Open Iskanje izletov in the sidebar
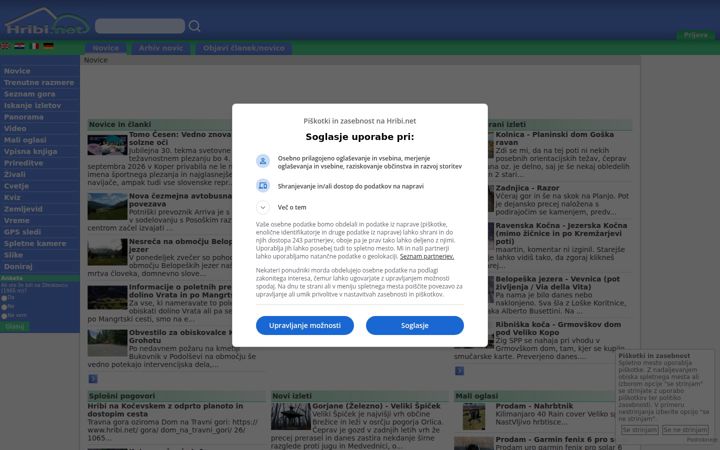The height and width of the screenshot is (450, 720). [32, 106]
